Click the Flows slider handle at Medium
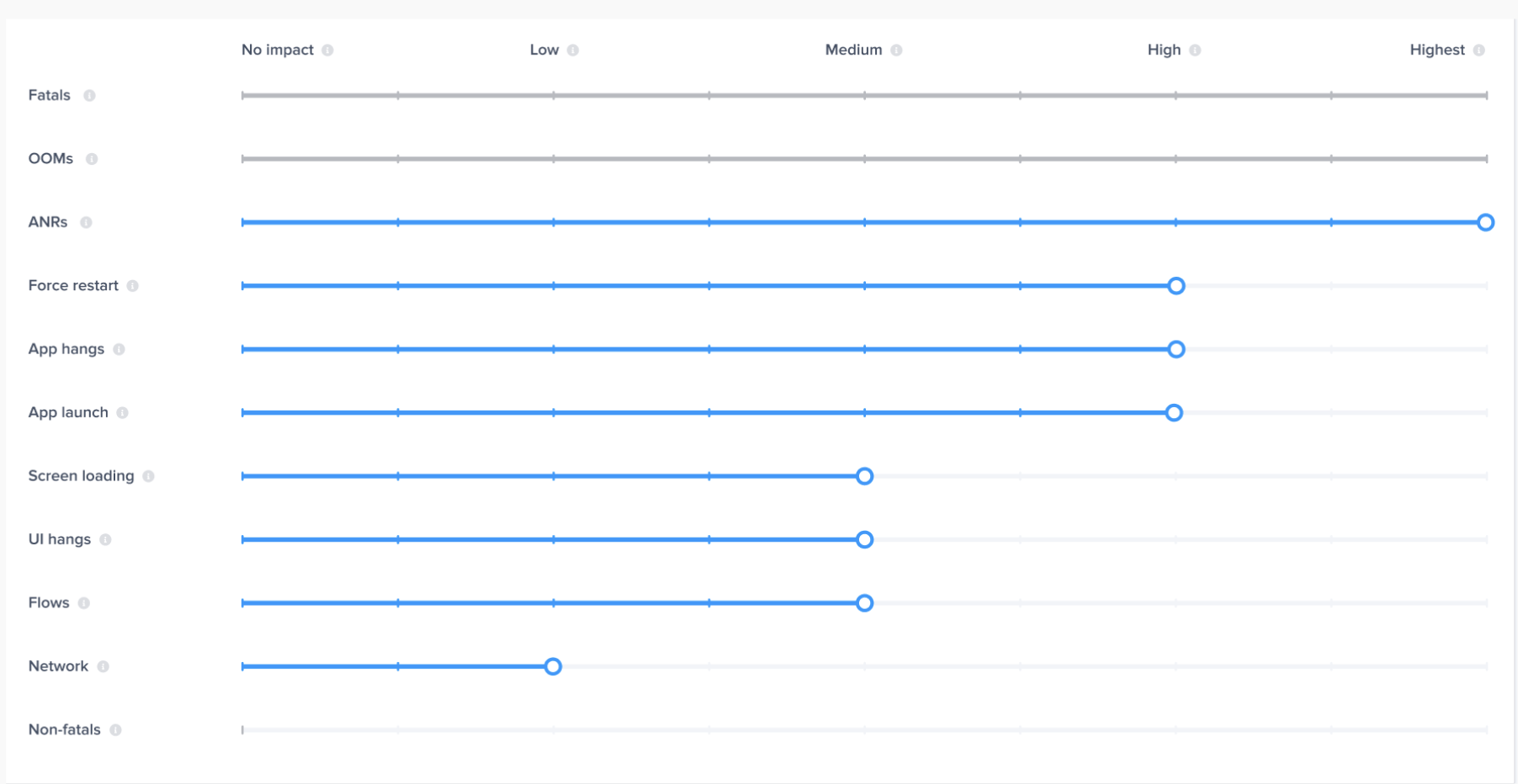The image size is (1518, 784). pyautogui.click(x=864, y=603)
